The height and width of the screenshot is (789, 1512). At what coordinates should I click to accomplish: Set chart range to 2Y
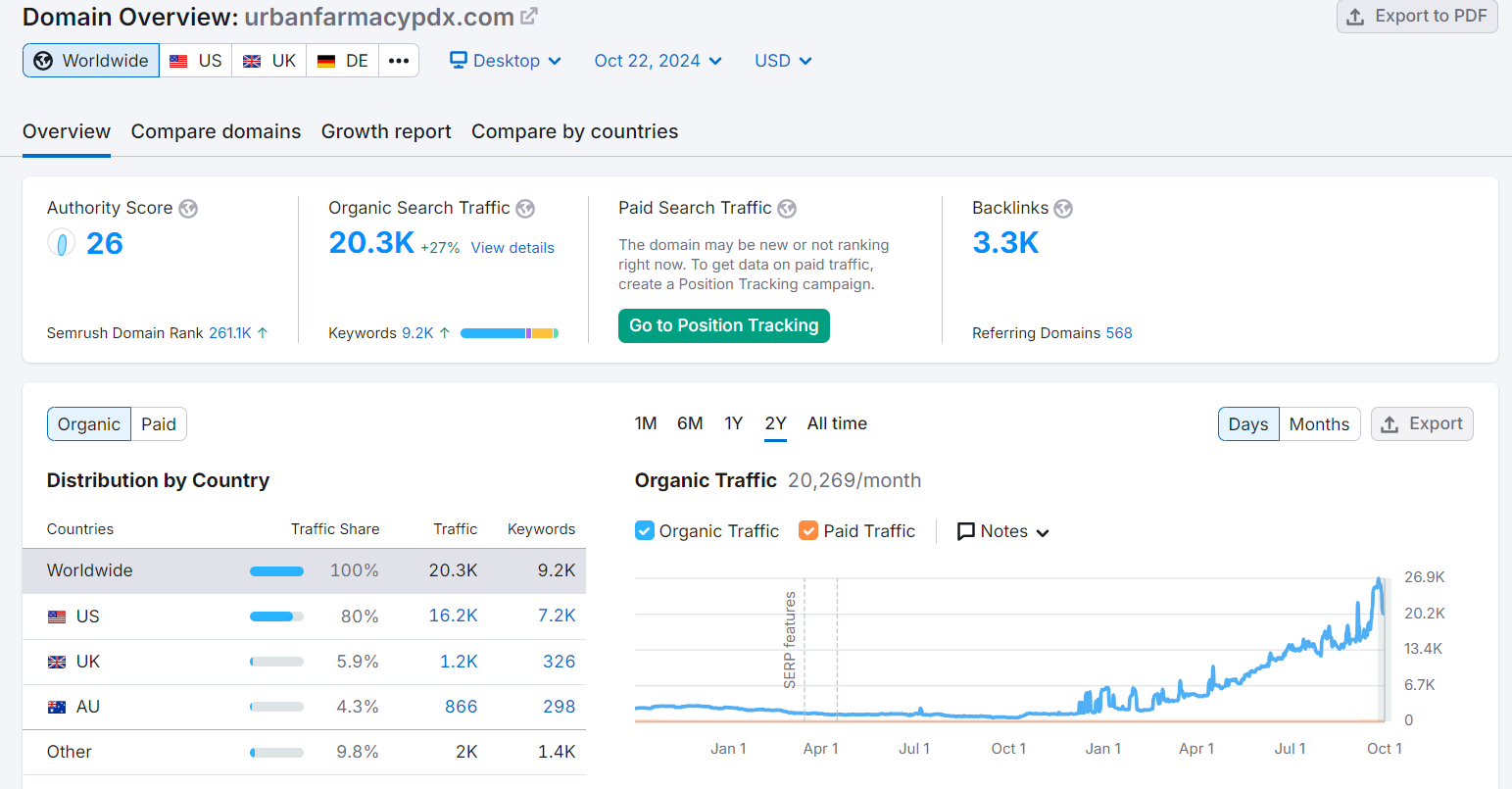tap(776, 423)
